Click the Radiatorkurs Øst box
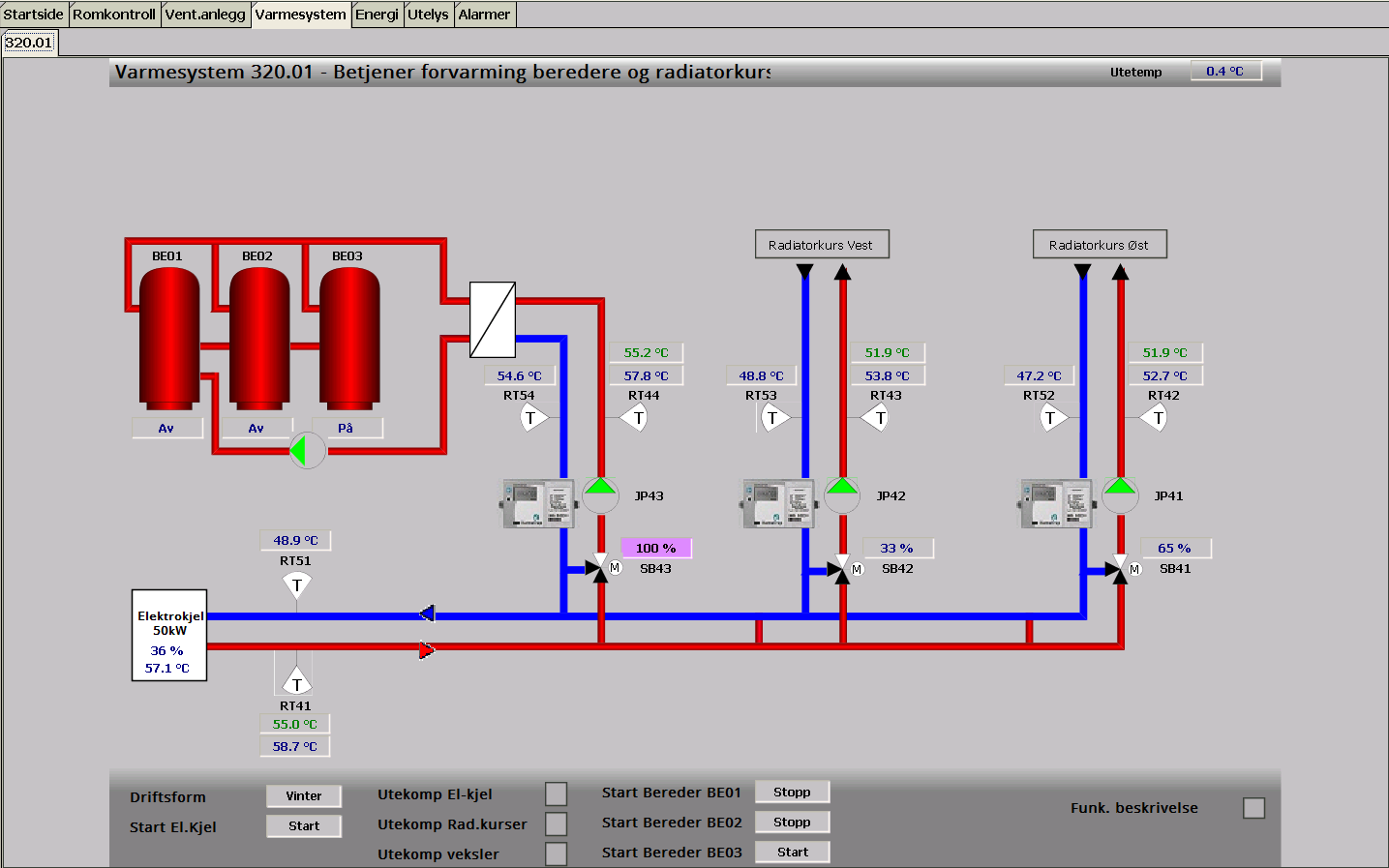The image size is (1389, 868). pyautogui.click(x=1100, y=244)
